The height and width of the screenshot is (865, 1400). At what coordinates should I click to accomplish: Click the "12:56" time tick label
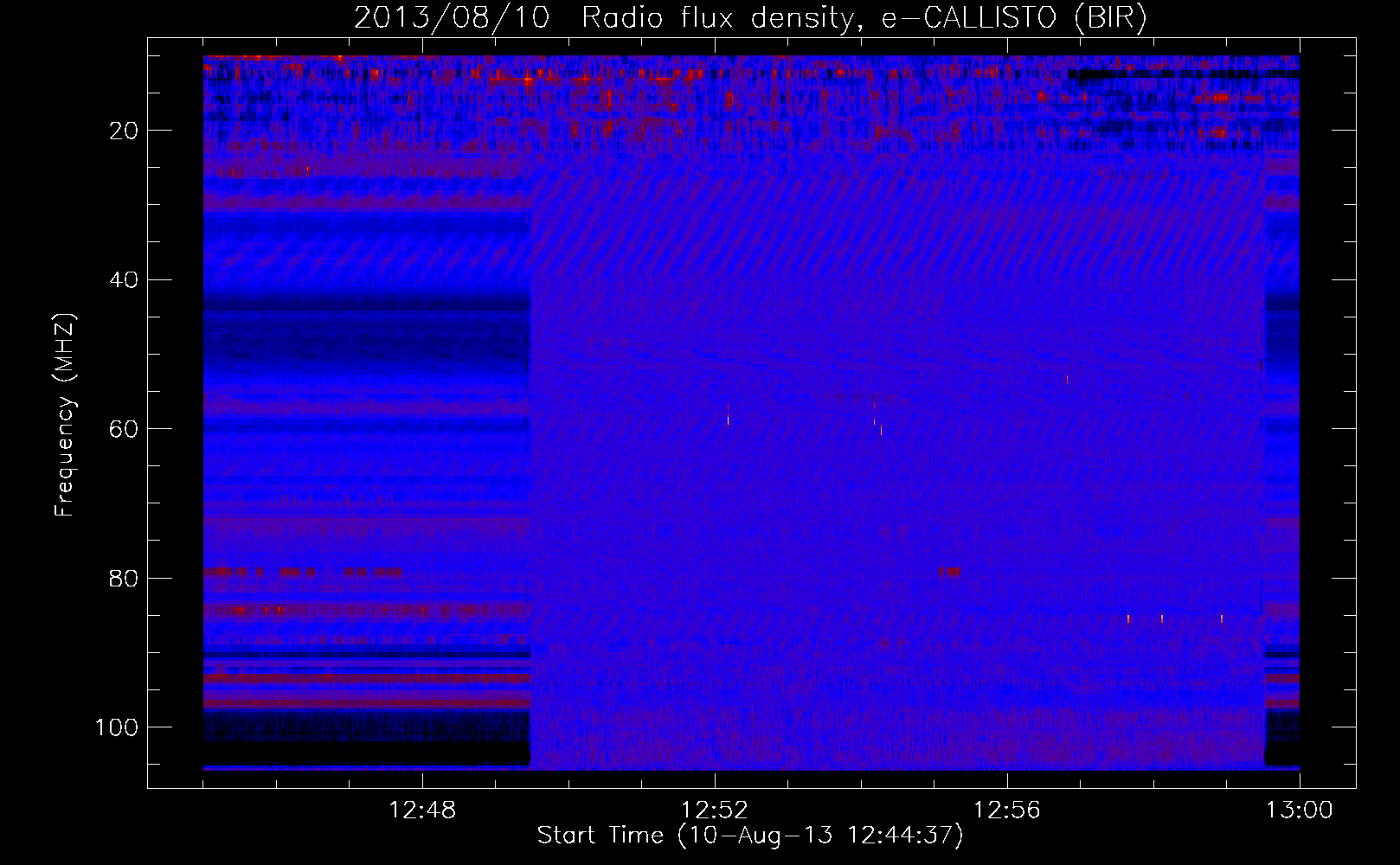1007,811
